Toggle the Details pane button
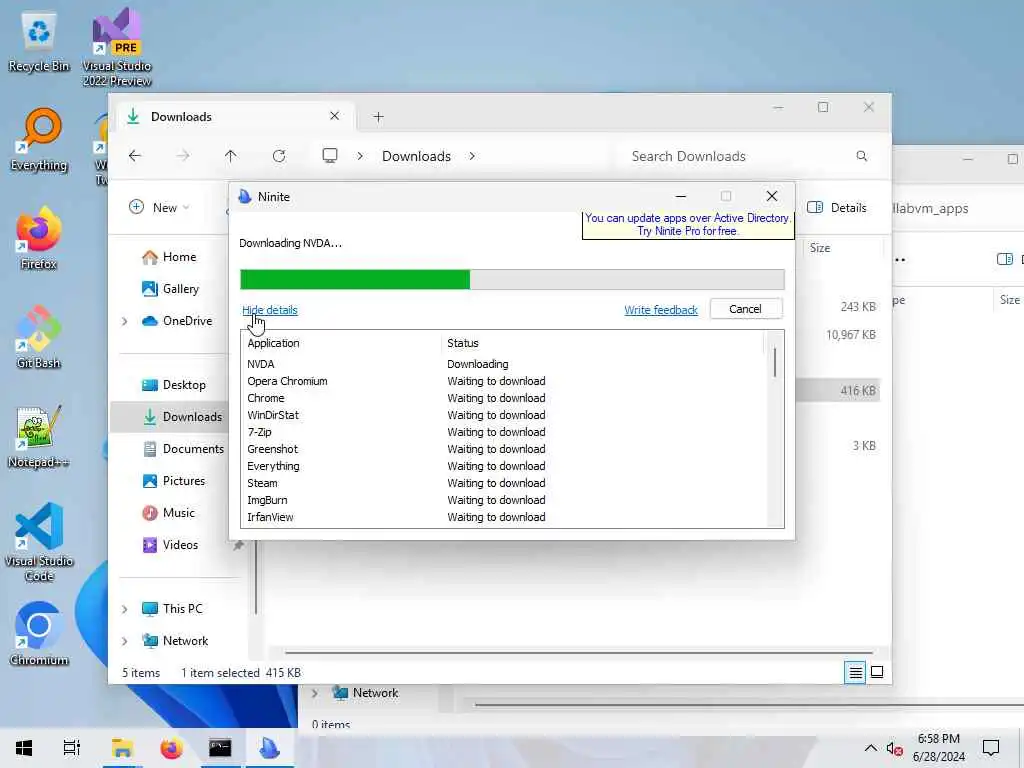Screen dimensions: 1024x768 point(837,208)
